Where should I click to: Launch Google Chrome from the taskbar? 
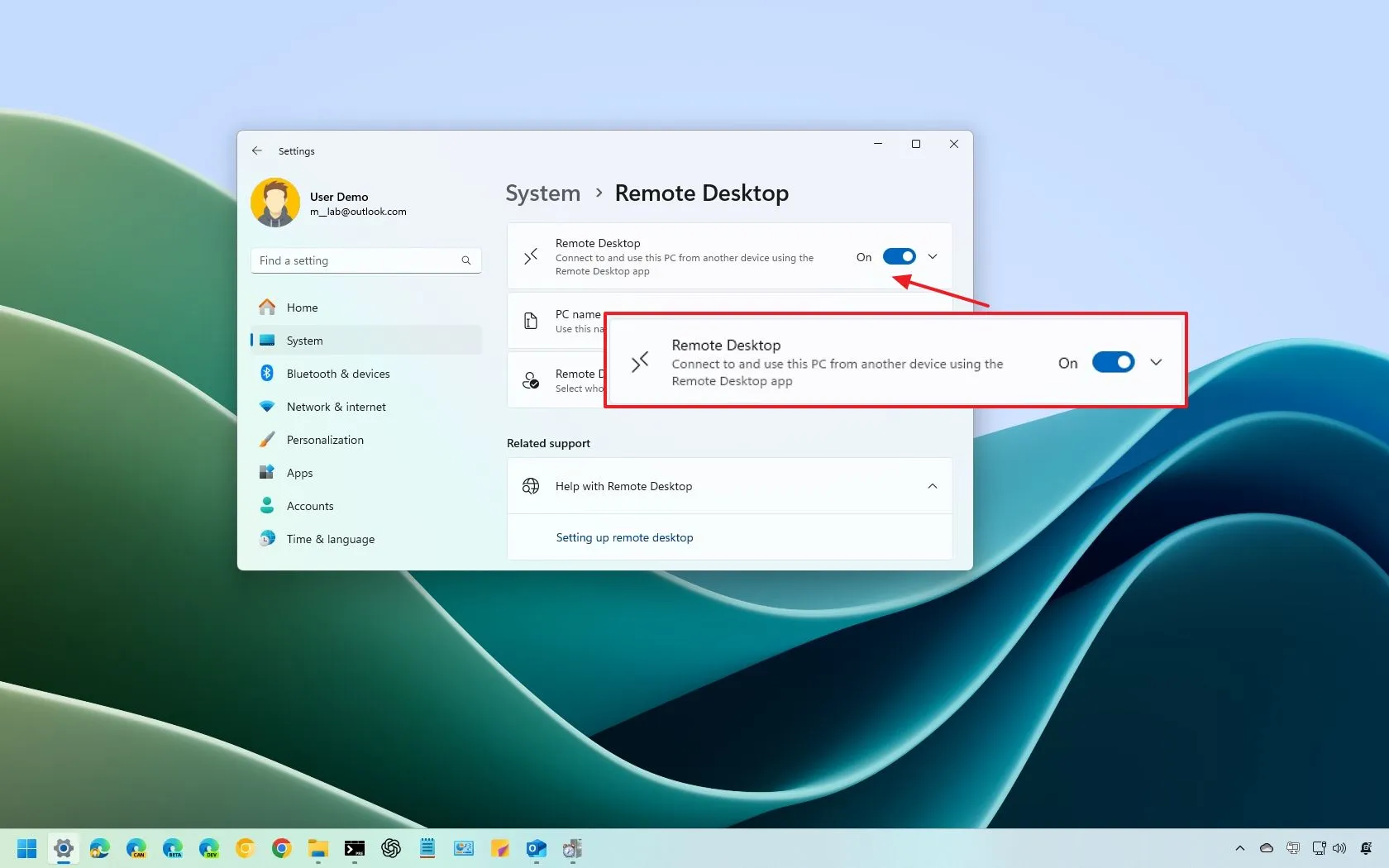pos(282,848)
